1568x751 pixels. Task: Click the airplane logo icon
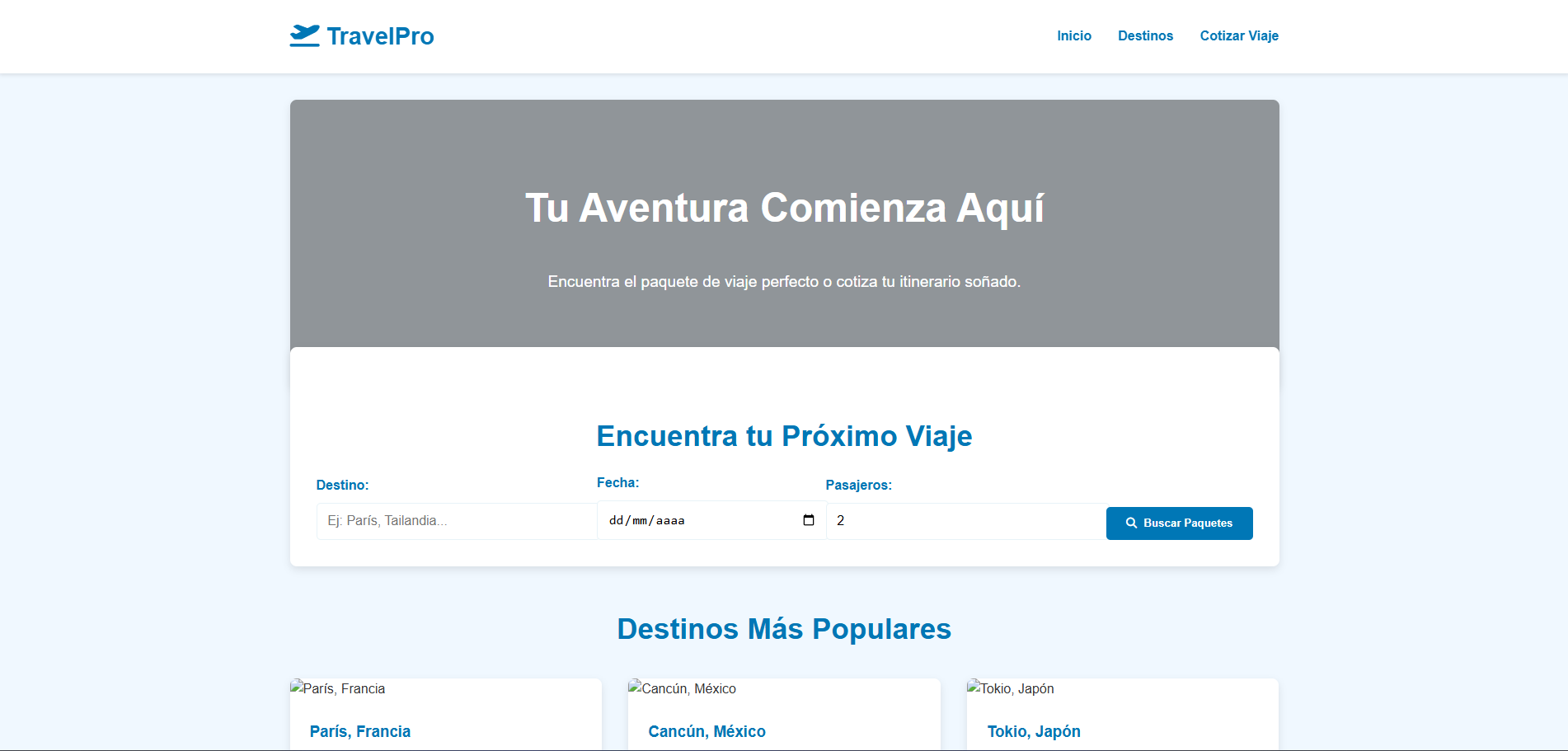(304, 35)
